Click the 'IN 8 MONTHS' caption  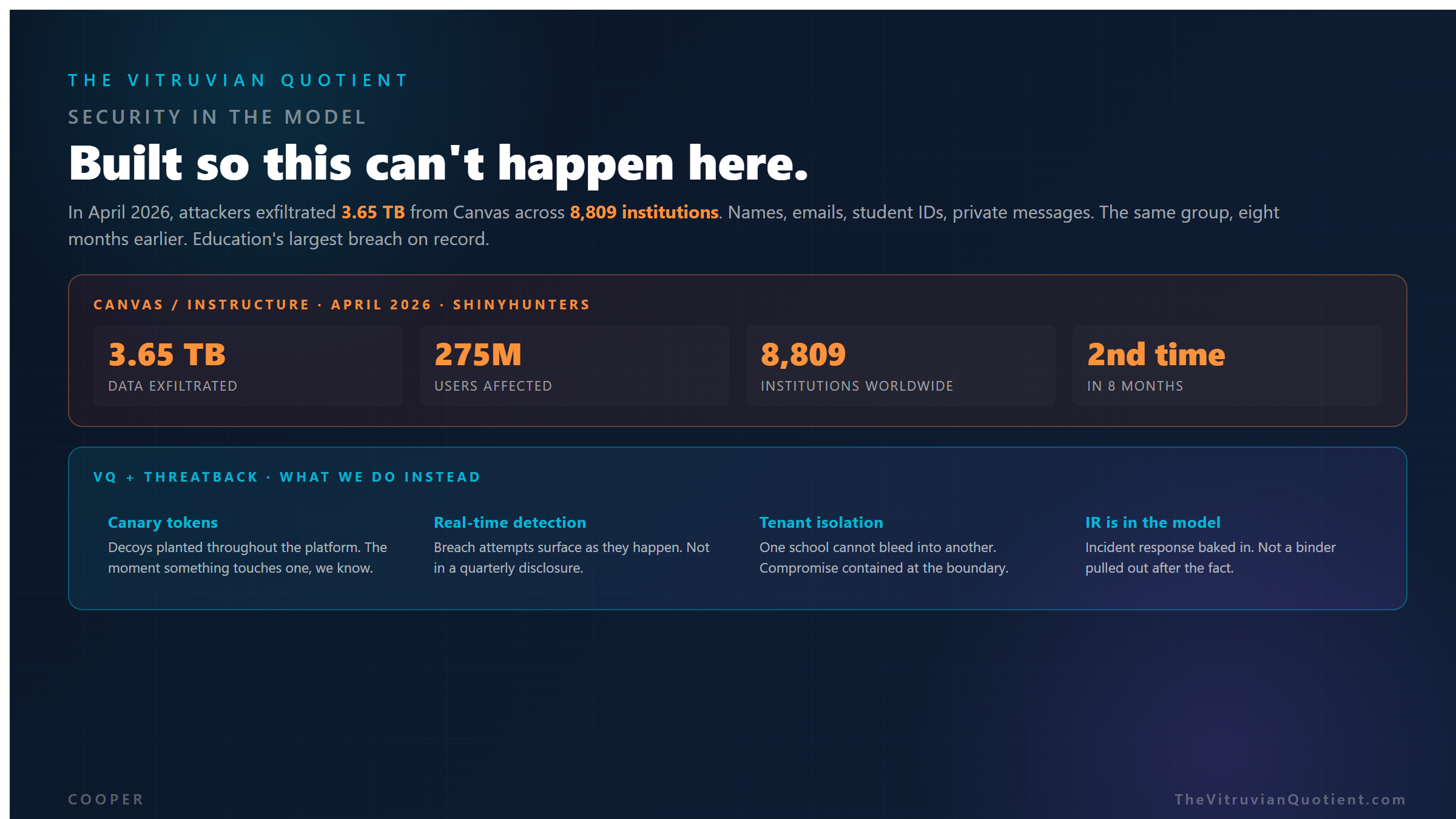click(1135, 386)
